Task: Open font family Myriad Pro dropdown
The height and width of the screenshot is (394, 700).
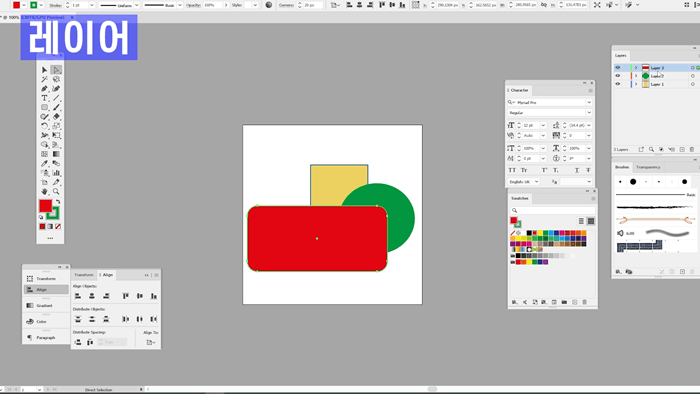Action: pos(589,103)
